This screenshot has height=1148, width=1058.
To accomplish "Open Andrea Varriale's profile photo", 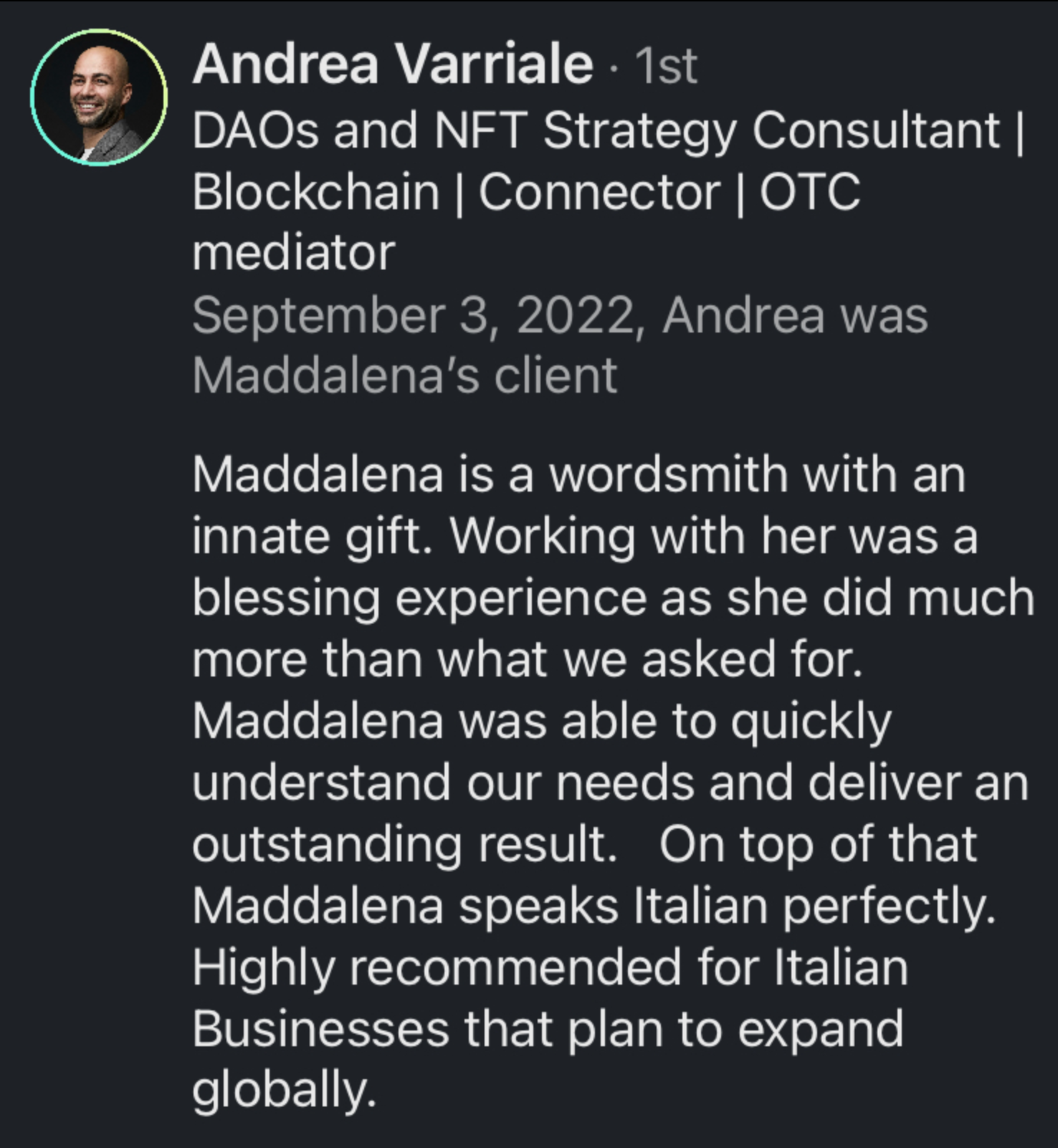I will click(99, 97).
